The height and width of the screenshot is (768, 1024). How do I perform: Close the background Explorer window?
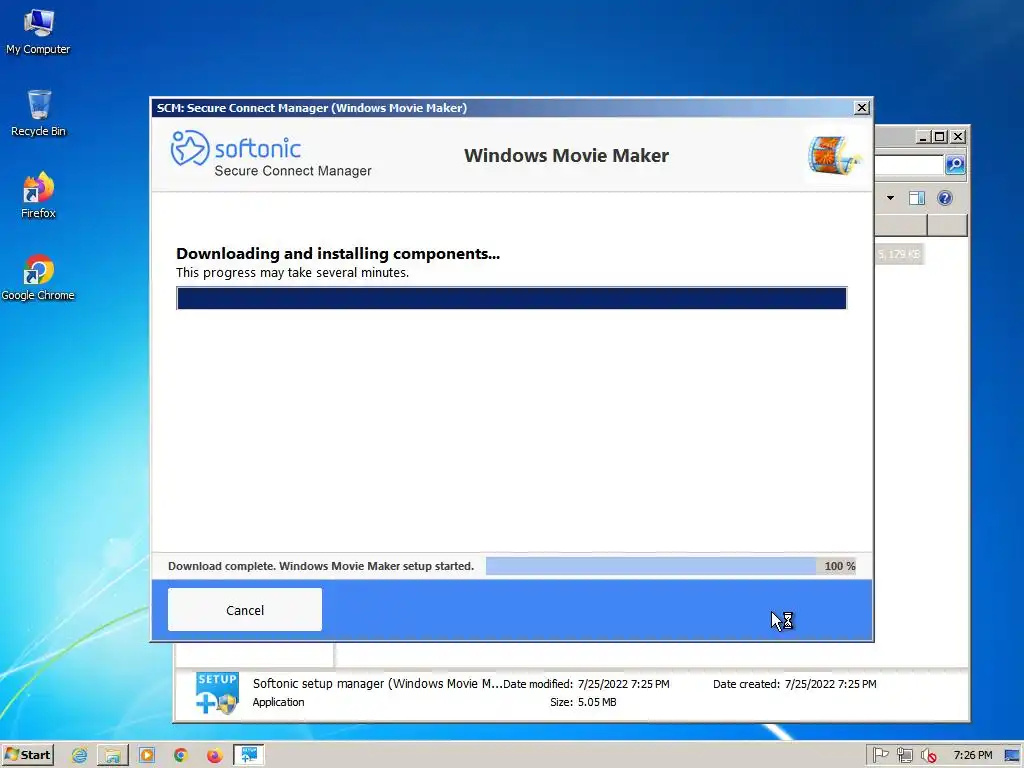tap(957, 136)
